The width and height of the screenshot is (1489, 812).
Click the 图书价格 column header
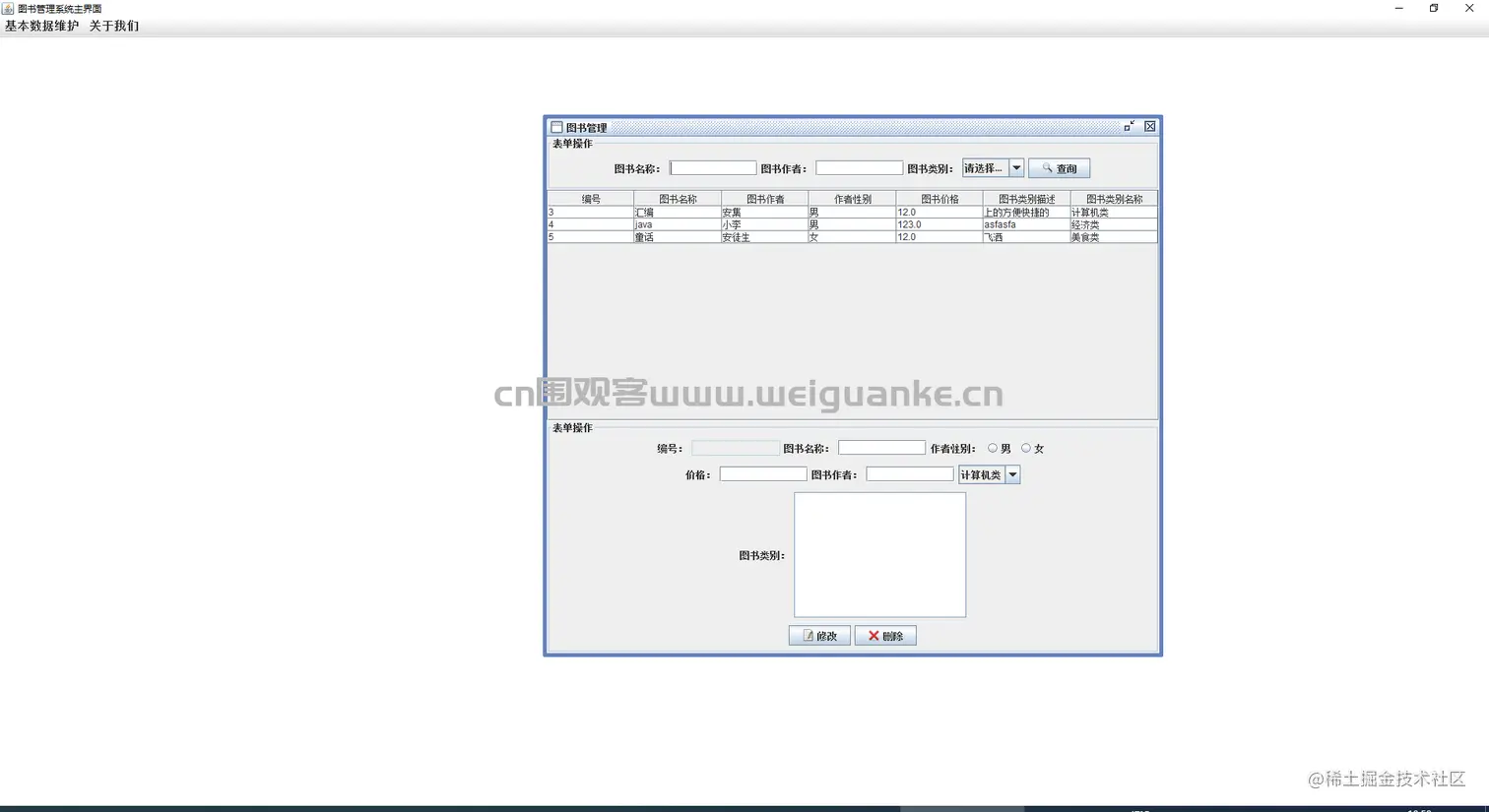939,199
